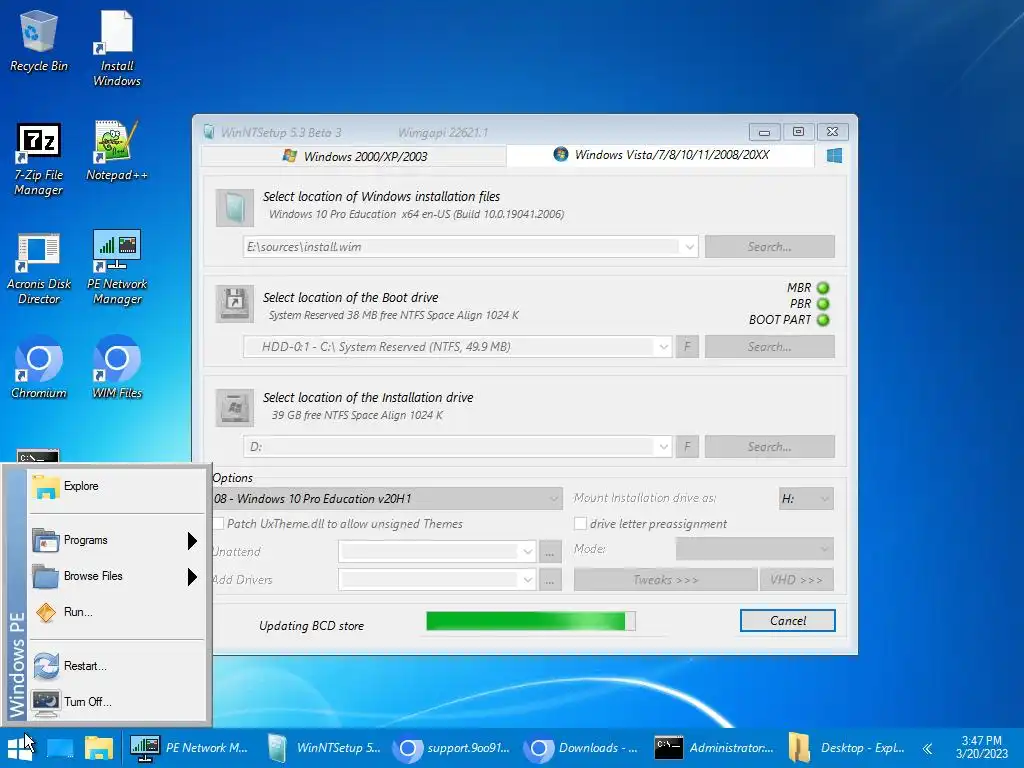This screenshot has height=768, width=1024.
Task: Click Search for Boot drive
Action: point(769,347)
